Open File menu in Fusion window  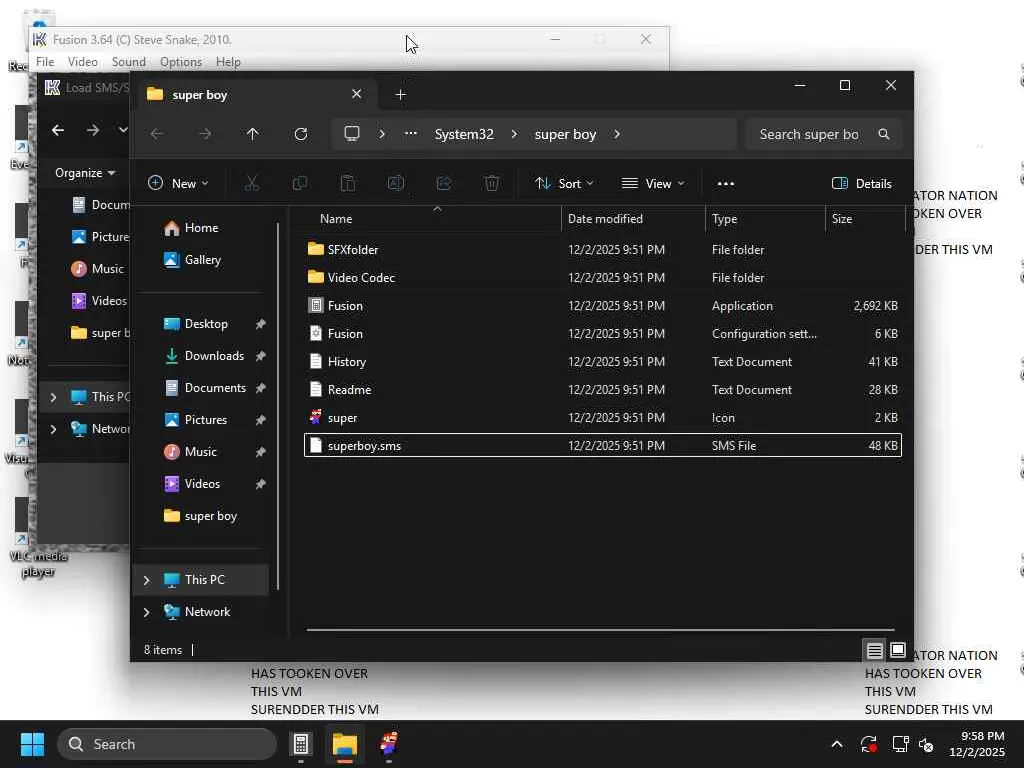coord(45,62)
